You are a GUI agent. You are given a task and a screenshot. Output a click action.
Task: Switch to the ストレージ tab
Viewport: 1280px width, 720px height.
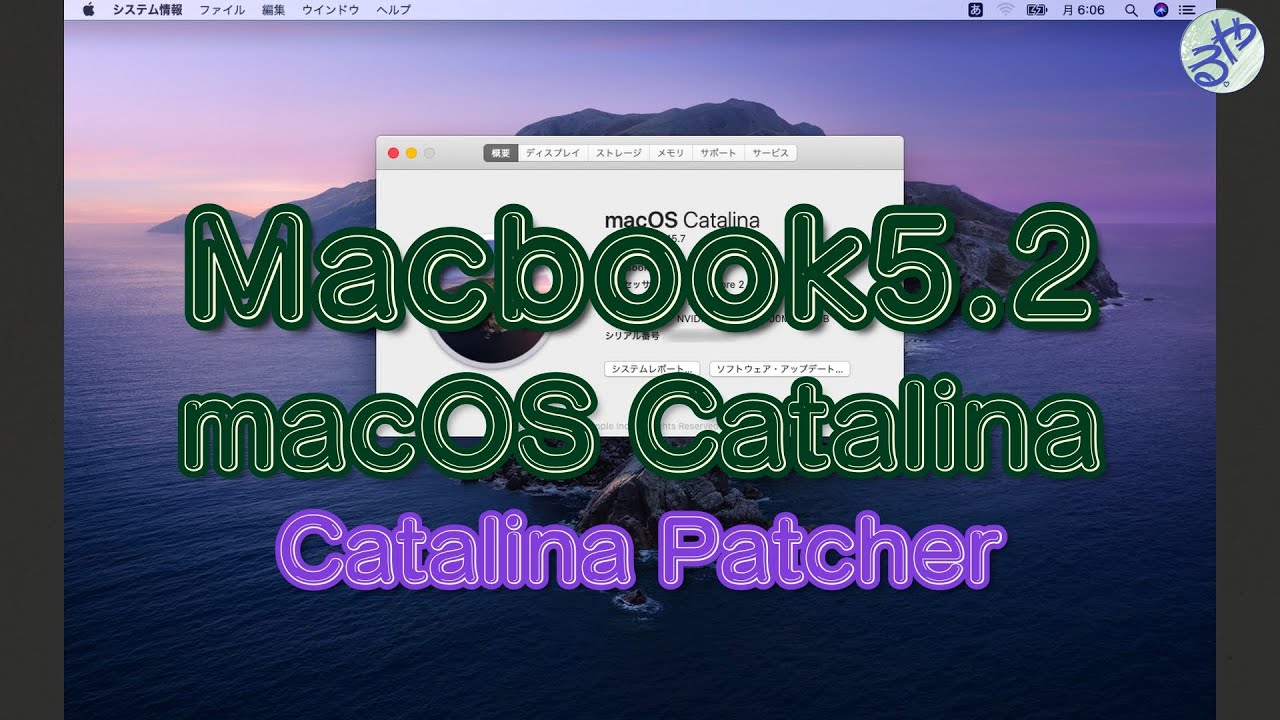click(x=618, y=153)
